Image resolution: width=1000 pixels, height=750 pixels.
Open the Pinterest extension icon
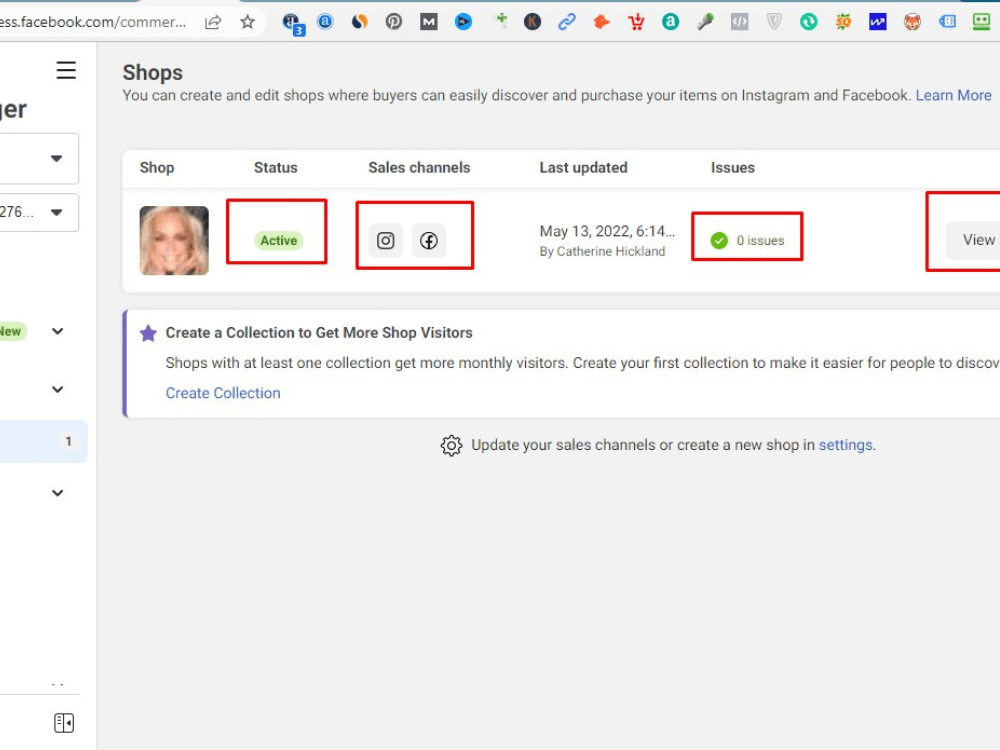394,22
